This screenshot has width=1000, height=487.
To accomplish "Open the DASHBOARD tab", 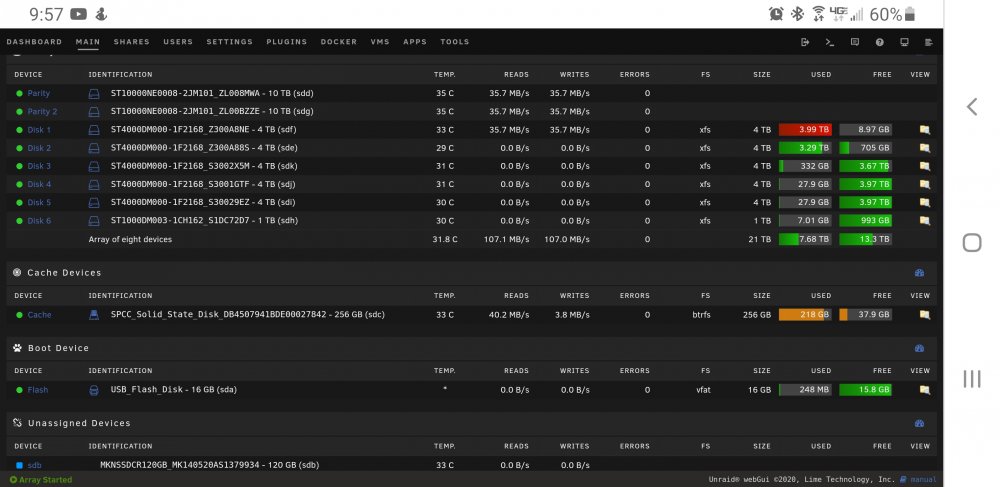I will point(34,42).
